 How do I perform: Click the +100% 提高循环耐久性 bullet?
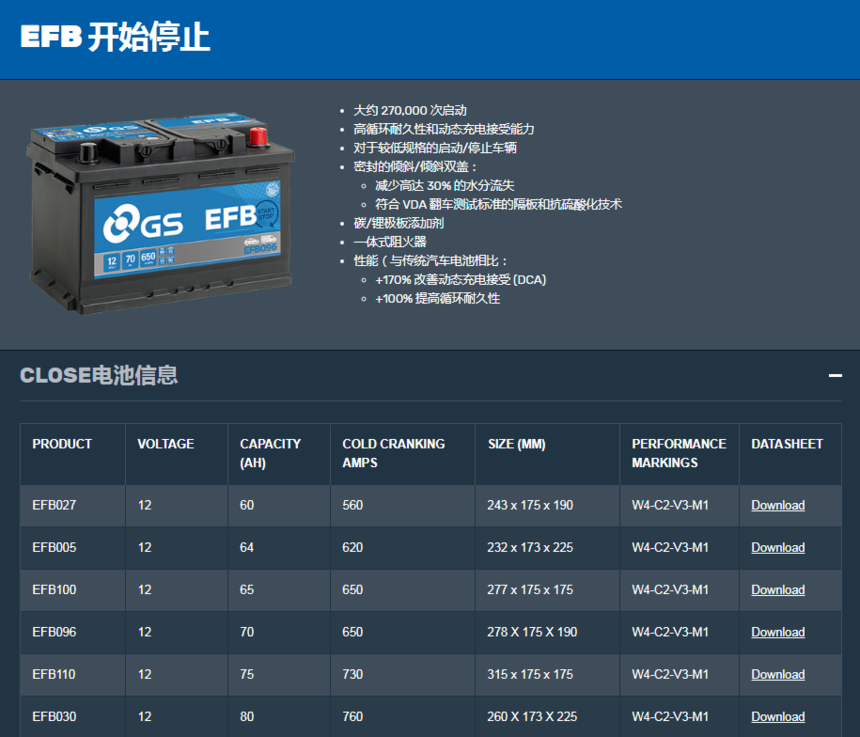click(x=438, y=298)
